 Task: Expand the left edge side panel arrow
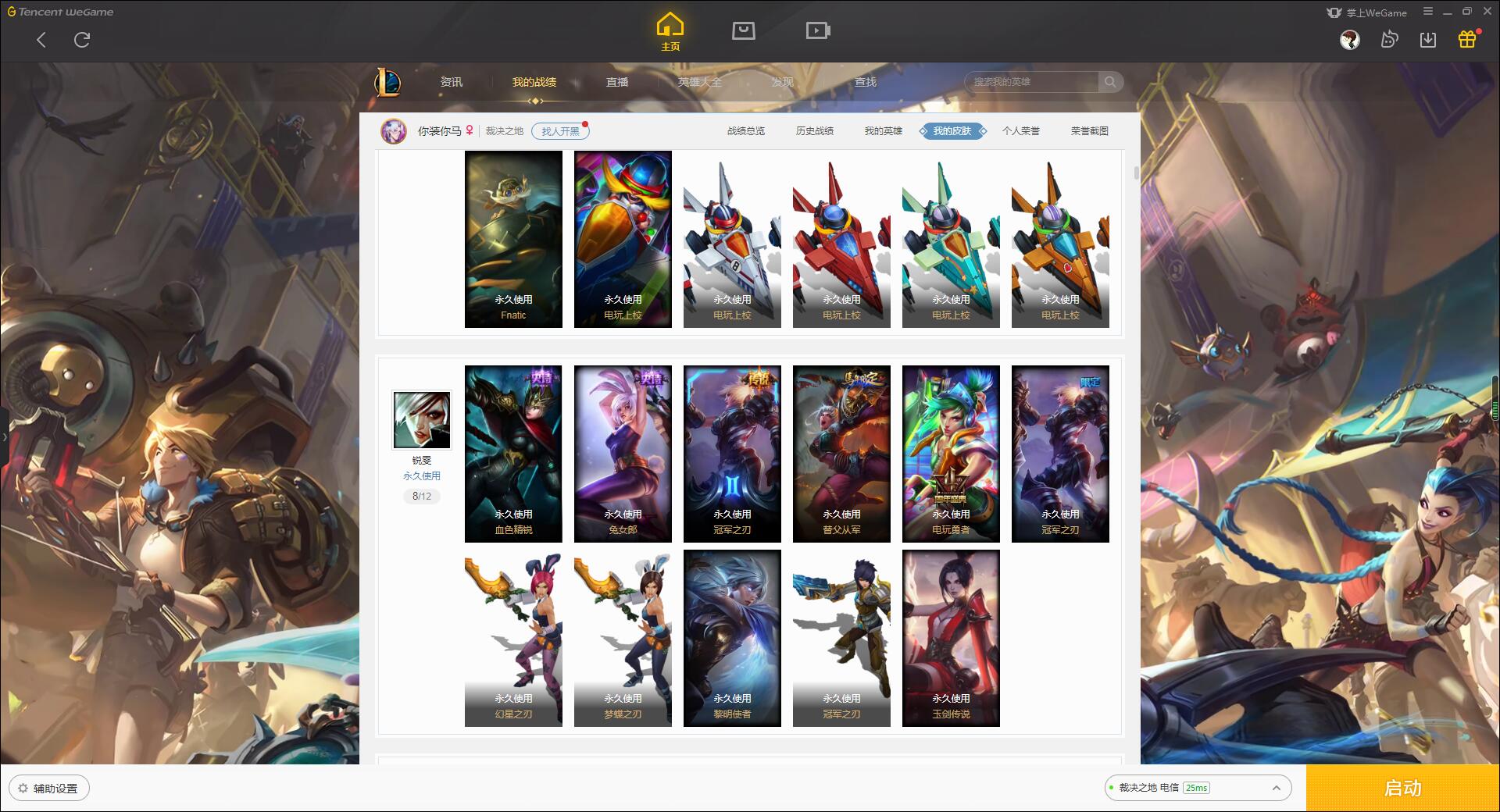point(4,437)
